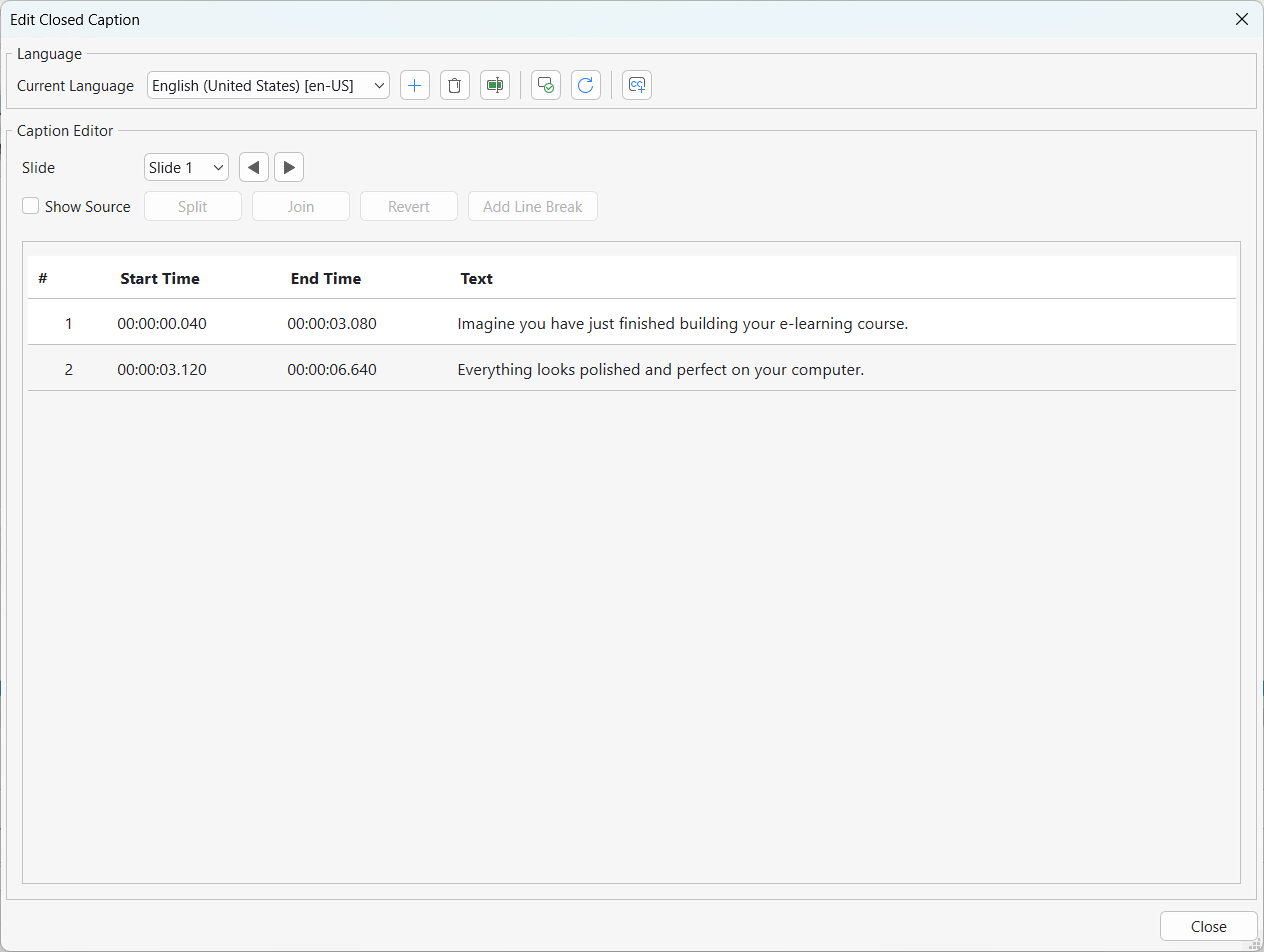Click the blue circular refresh arrow icon
The image size is (1264, 952).
(x=586, y=85)
